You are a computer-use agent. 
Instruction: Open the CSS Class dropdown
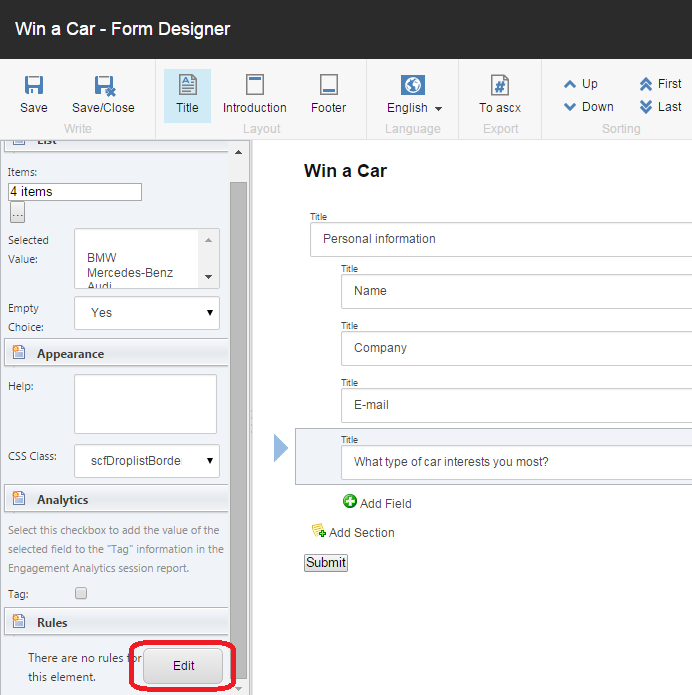(147, 461)
